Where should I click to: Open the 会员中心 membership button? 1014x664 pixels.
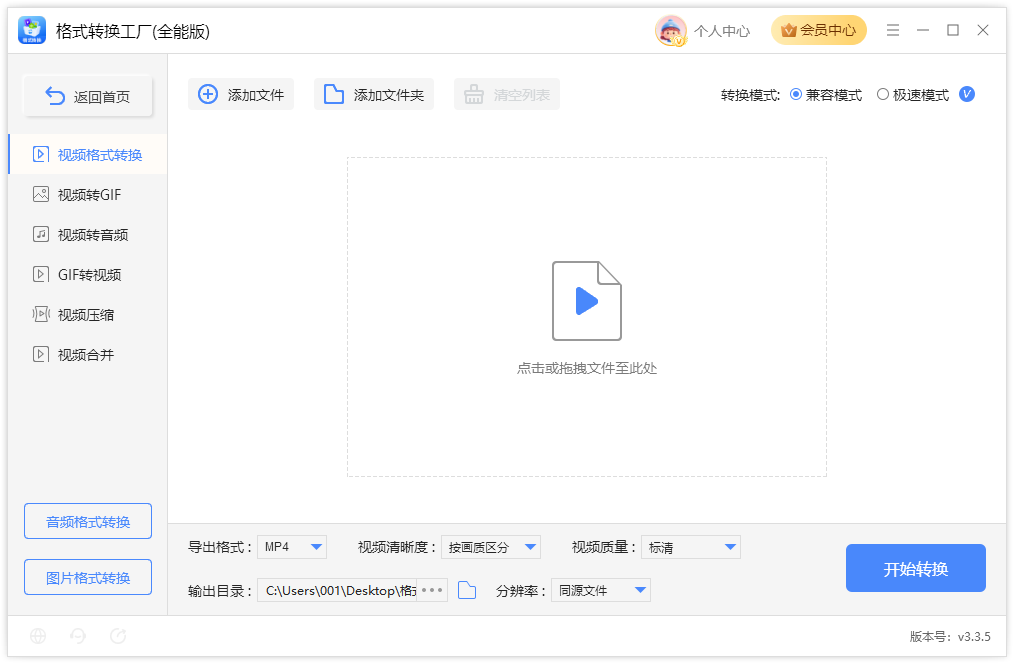pyautogui.click(x=818, y=30)
